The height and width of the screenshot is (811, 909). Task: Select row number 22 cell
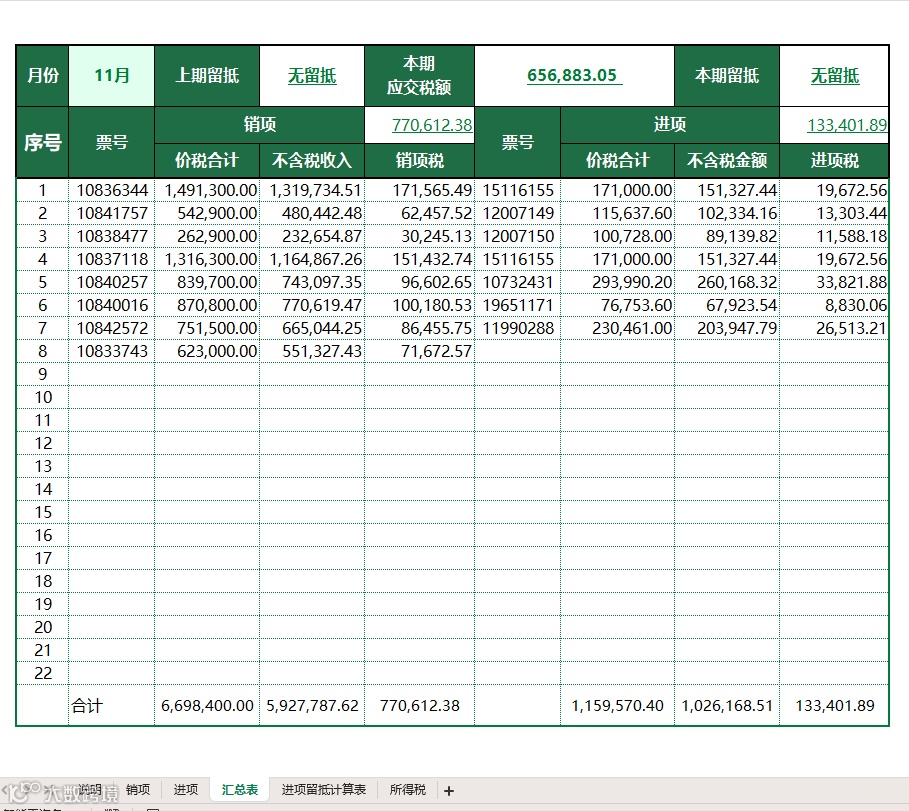pyautogui.click(x=43, y=673)
